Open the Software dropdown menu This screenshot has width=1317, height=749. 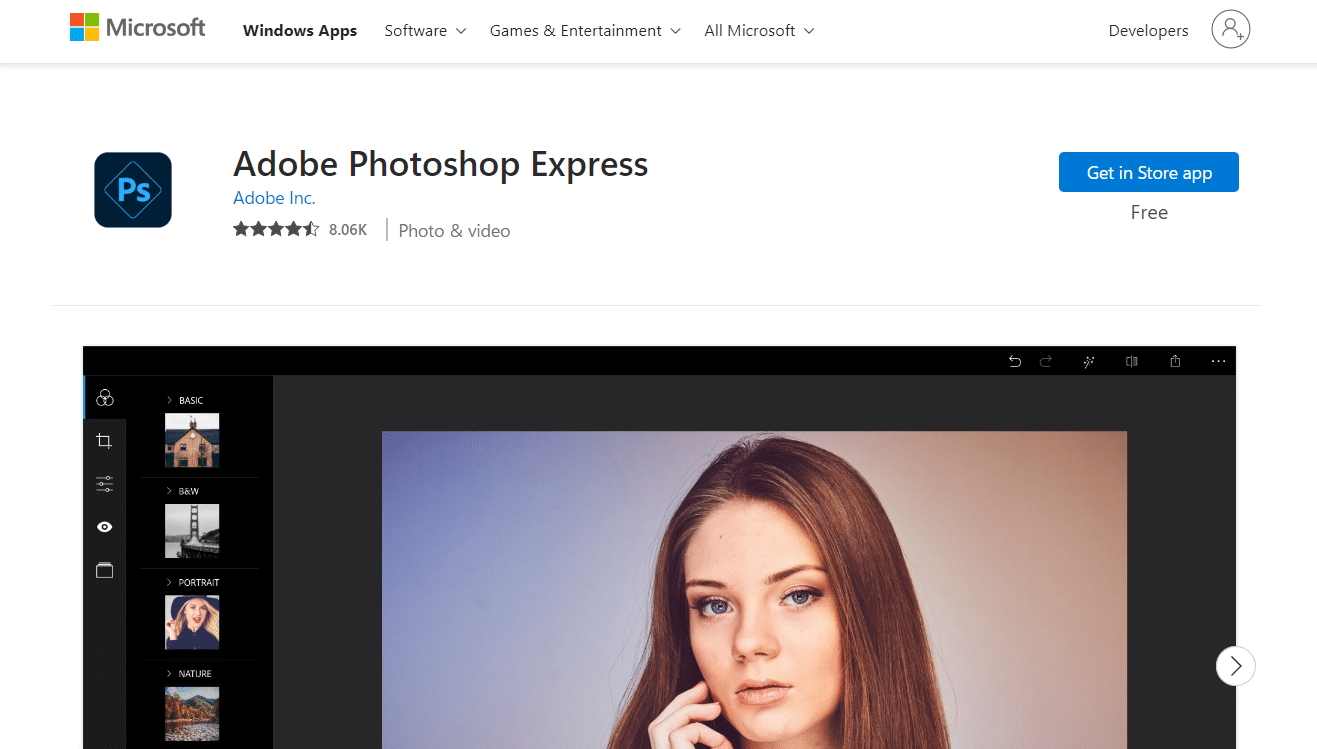pos(425,31)
